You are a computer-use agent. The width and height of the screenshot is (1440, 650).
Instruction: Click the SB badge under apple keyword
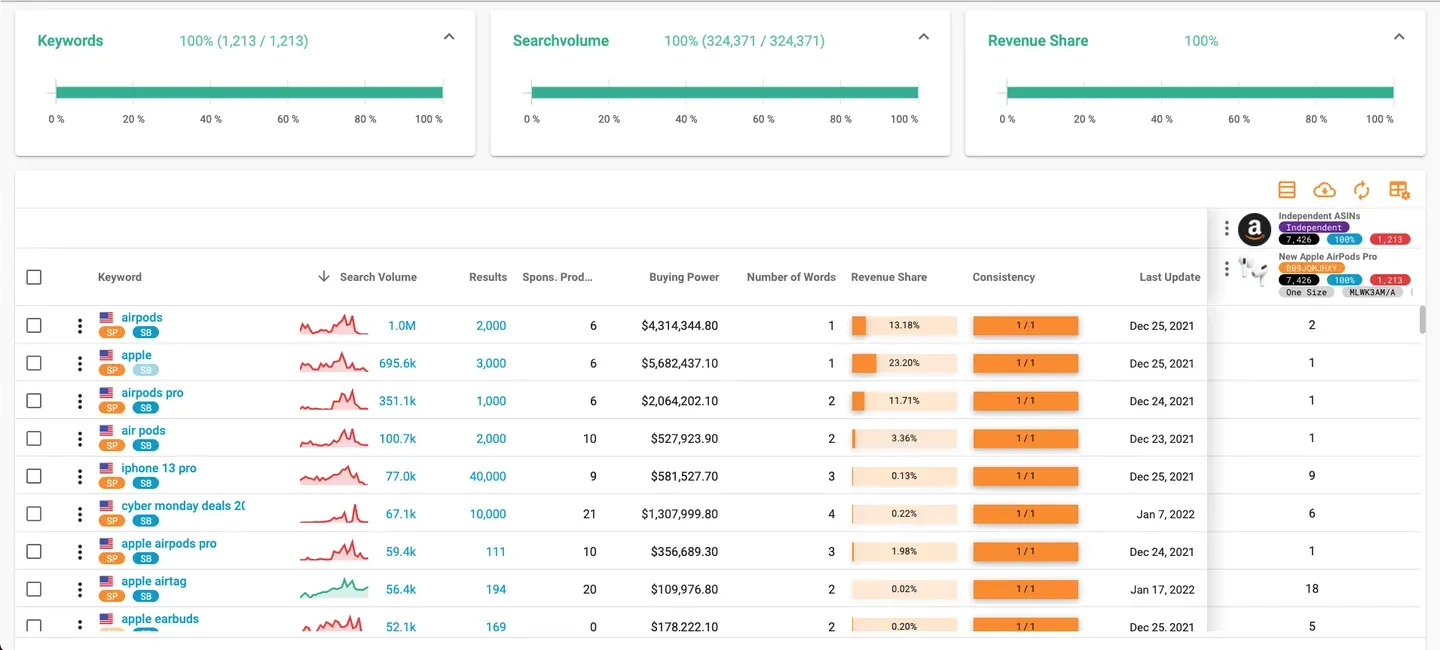(145, 371)
